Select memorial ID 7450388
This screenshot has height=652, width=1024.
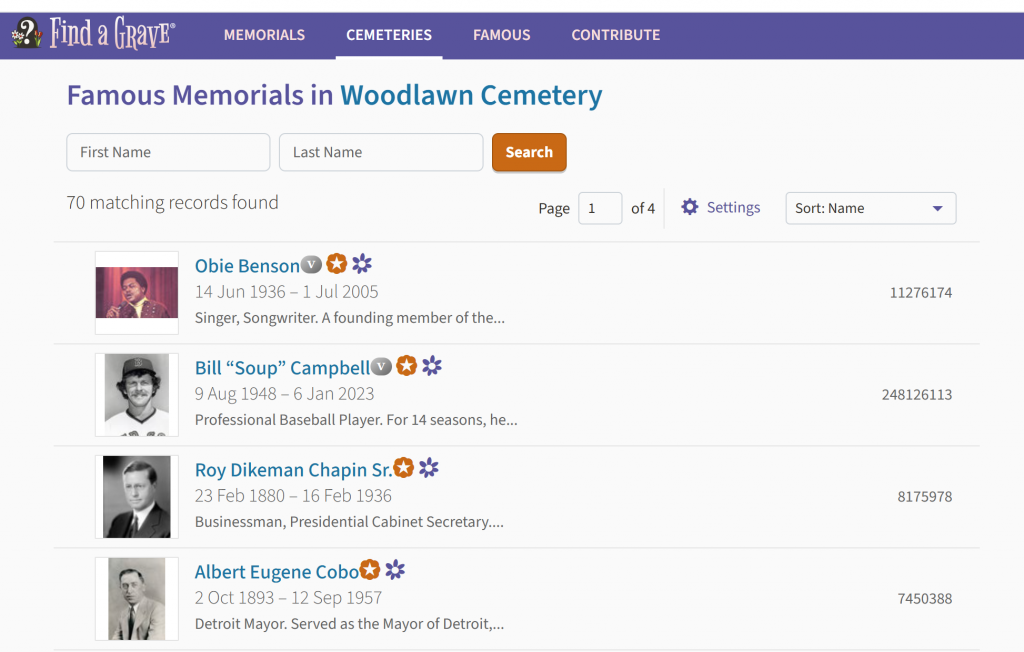coord(925,598)
